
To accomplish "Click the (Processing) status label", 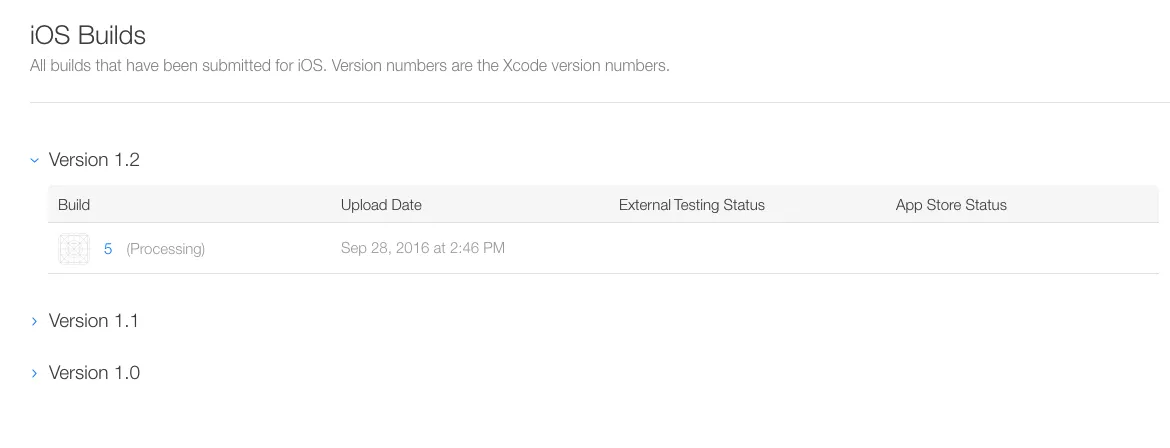I will point(165,249).
